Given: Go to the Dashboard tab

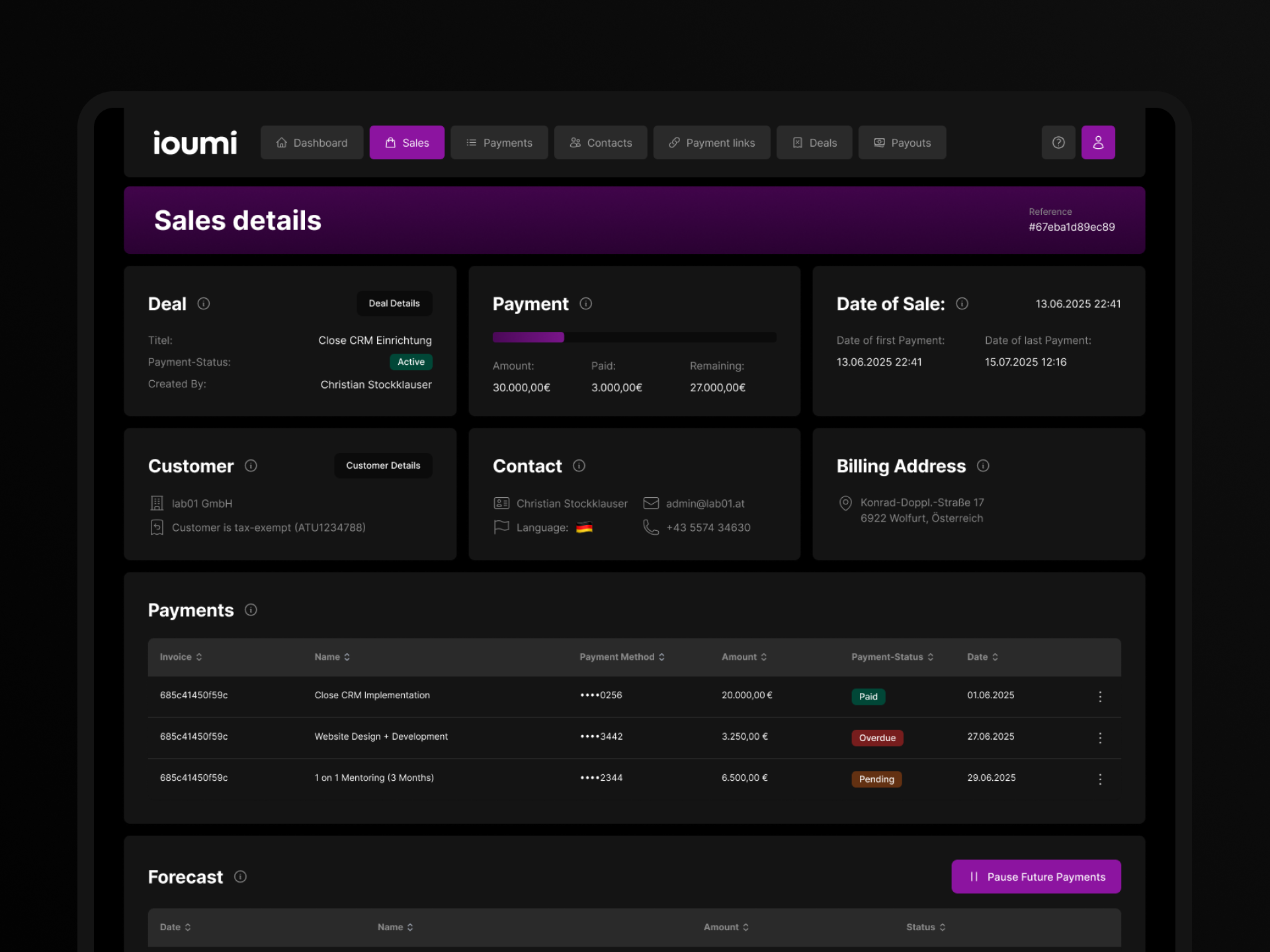Looking at the screenshot, I should (x=312, y=143).
